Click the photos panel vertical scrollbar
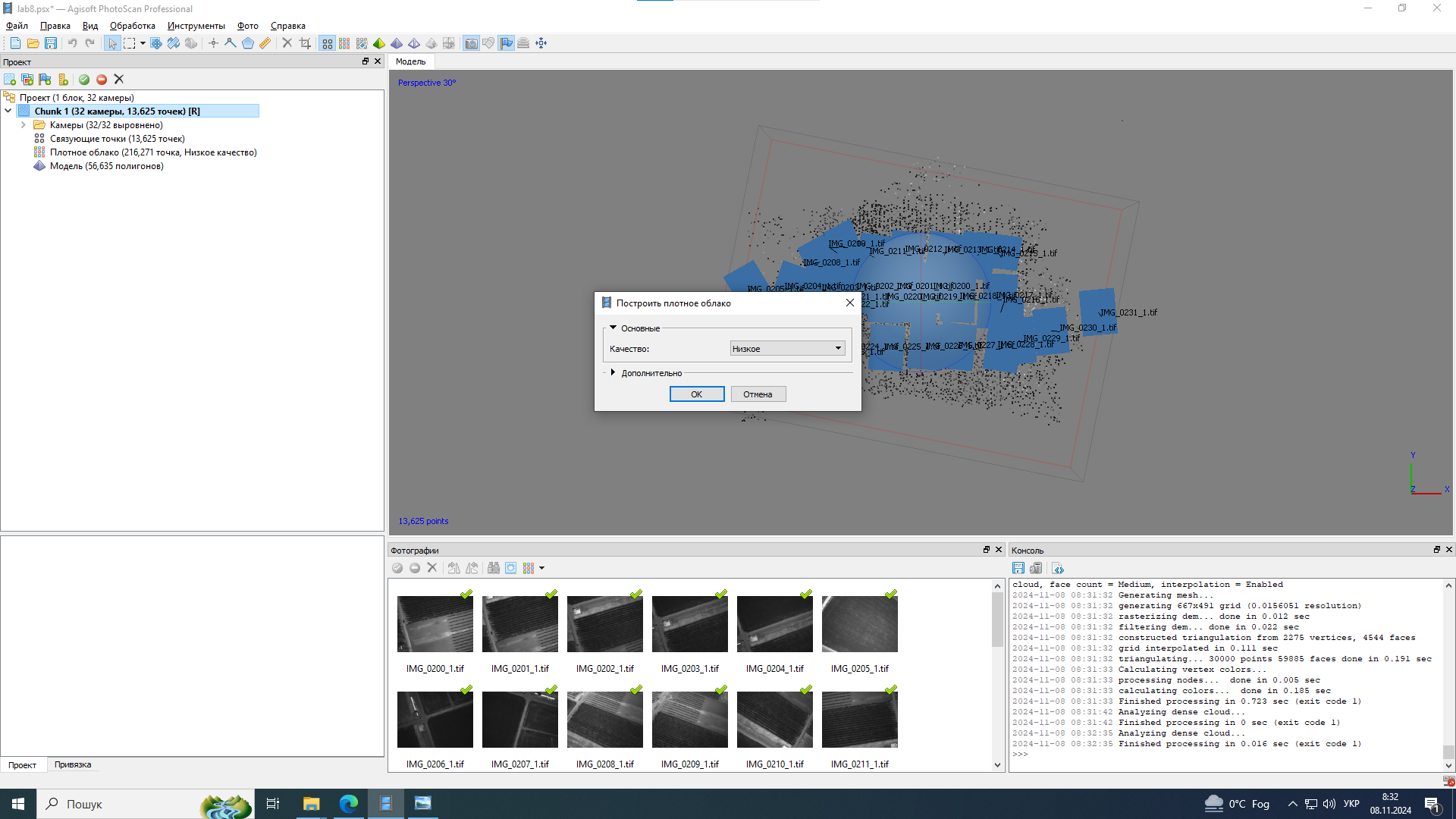The height and width of the screenshot is (819, 1456). click(997, 620)
